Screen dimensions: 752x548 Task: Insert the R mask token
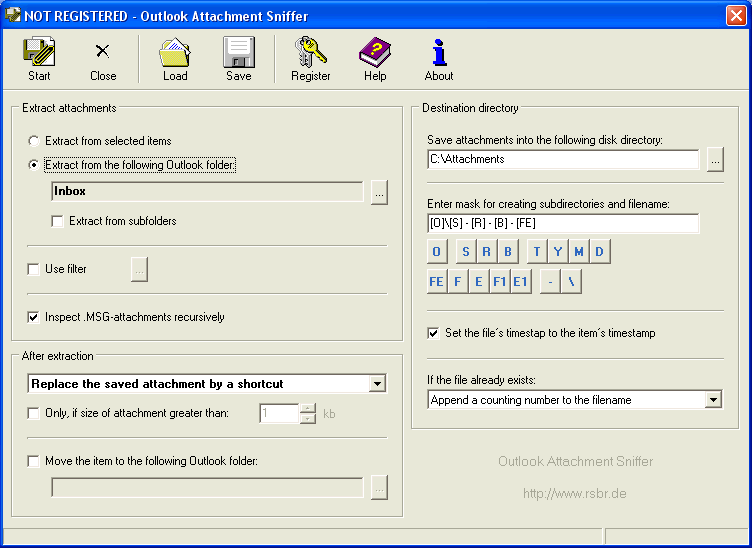click(x=487, y=252)
